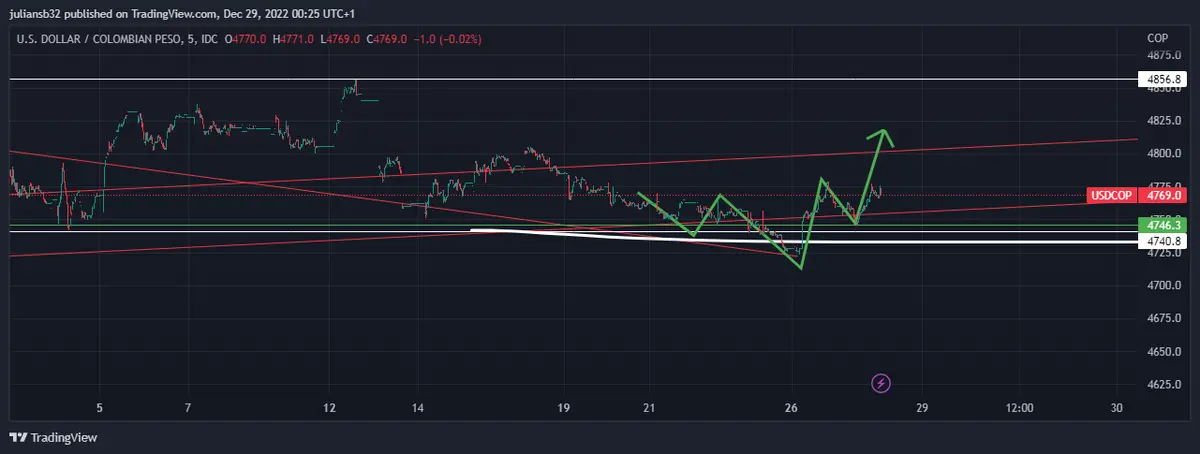Click the date label 14 on time axis
This screenshot has width=1200, height=454.
tap(418, 408)
